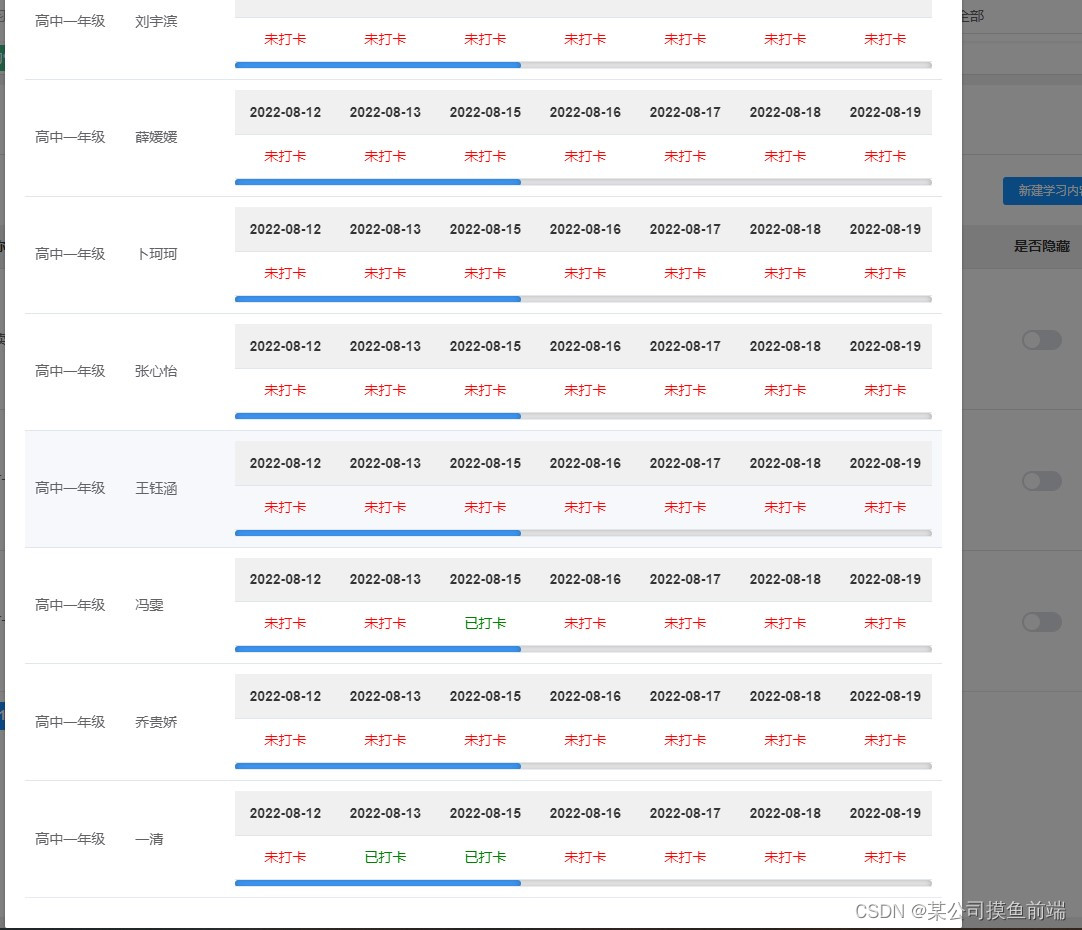Click the 2022-08-19 date header in 薛媛媛's row
Screen dimensions: 1082x930
(885, 112)
